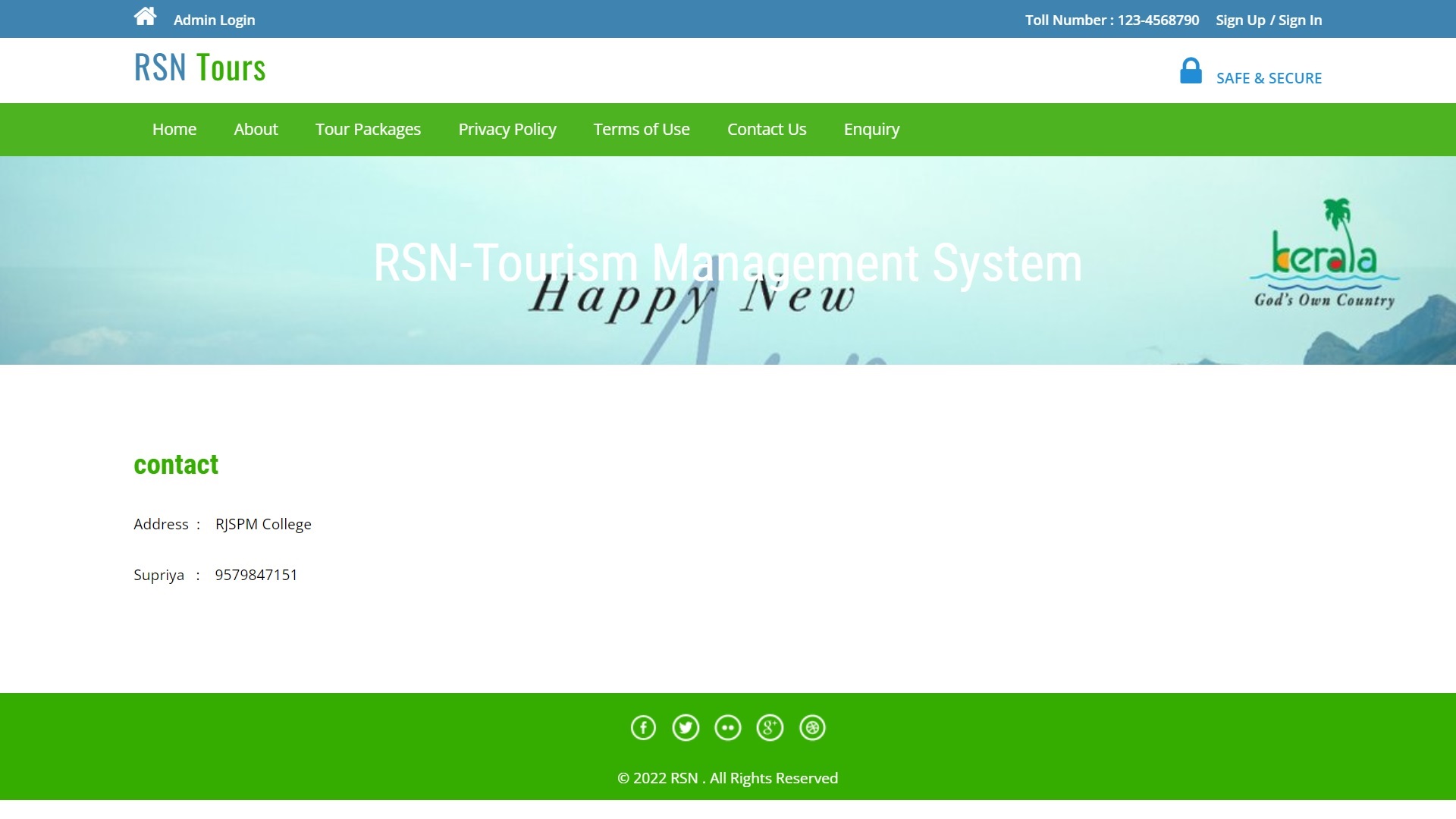
Task: Open the Enquiry menu item
Action: (871, 130)
